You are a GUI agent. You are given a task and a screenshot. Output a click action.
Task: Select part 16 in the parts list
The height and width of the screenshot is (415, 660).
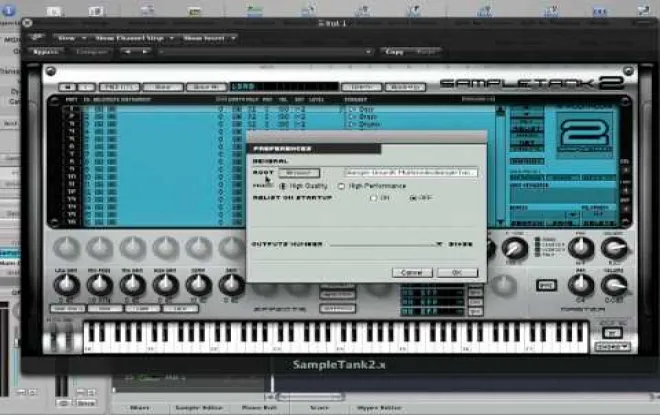pos(72,222)
